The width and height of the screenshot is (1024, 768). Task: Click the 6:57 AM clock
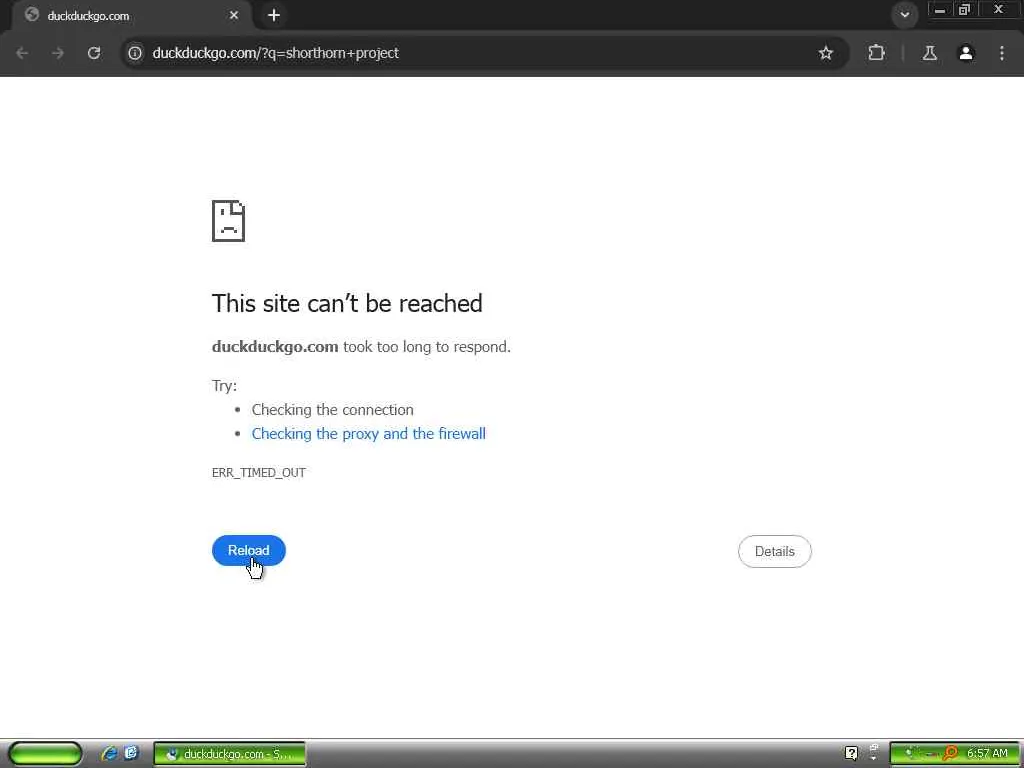click(x=987, y=753)
